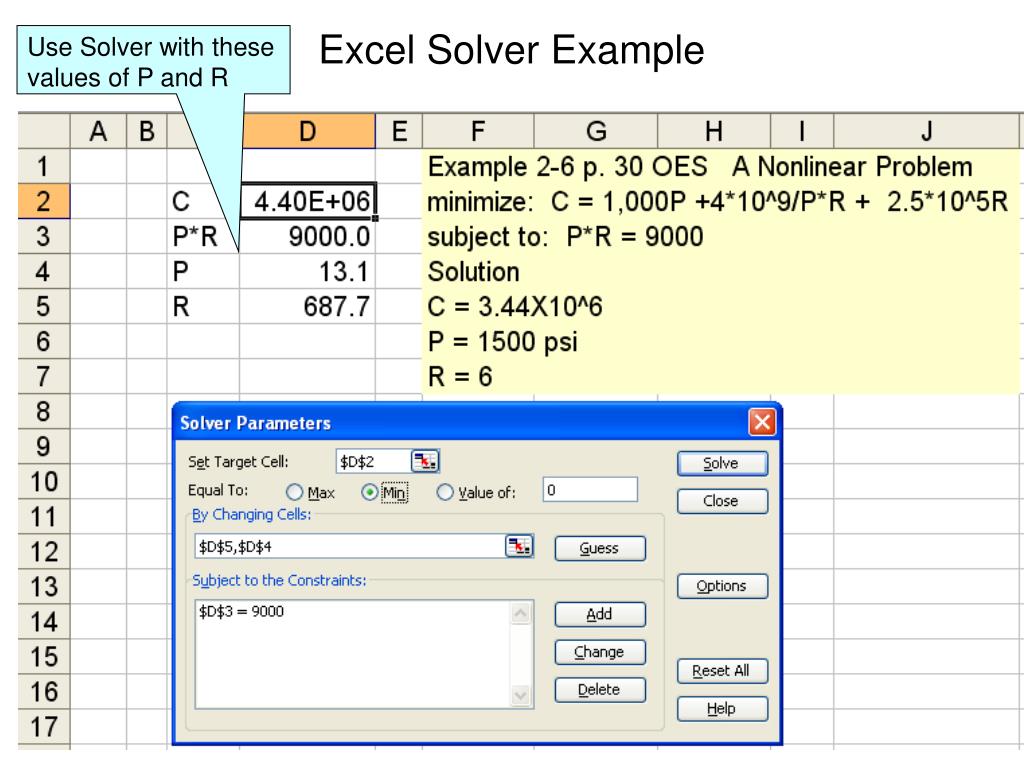Click the constraints list scroll down arrow
Viewport: 1024px width, 768px height.
point(520,696)
